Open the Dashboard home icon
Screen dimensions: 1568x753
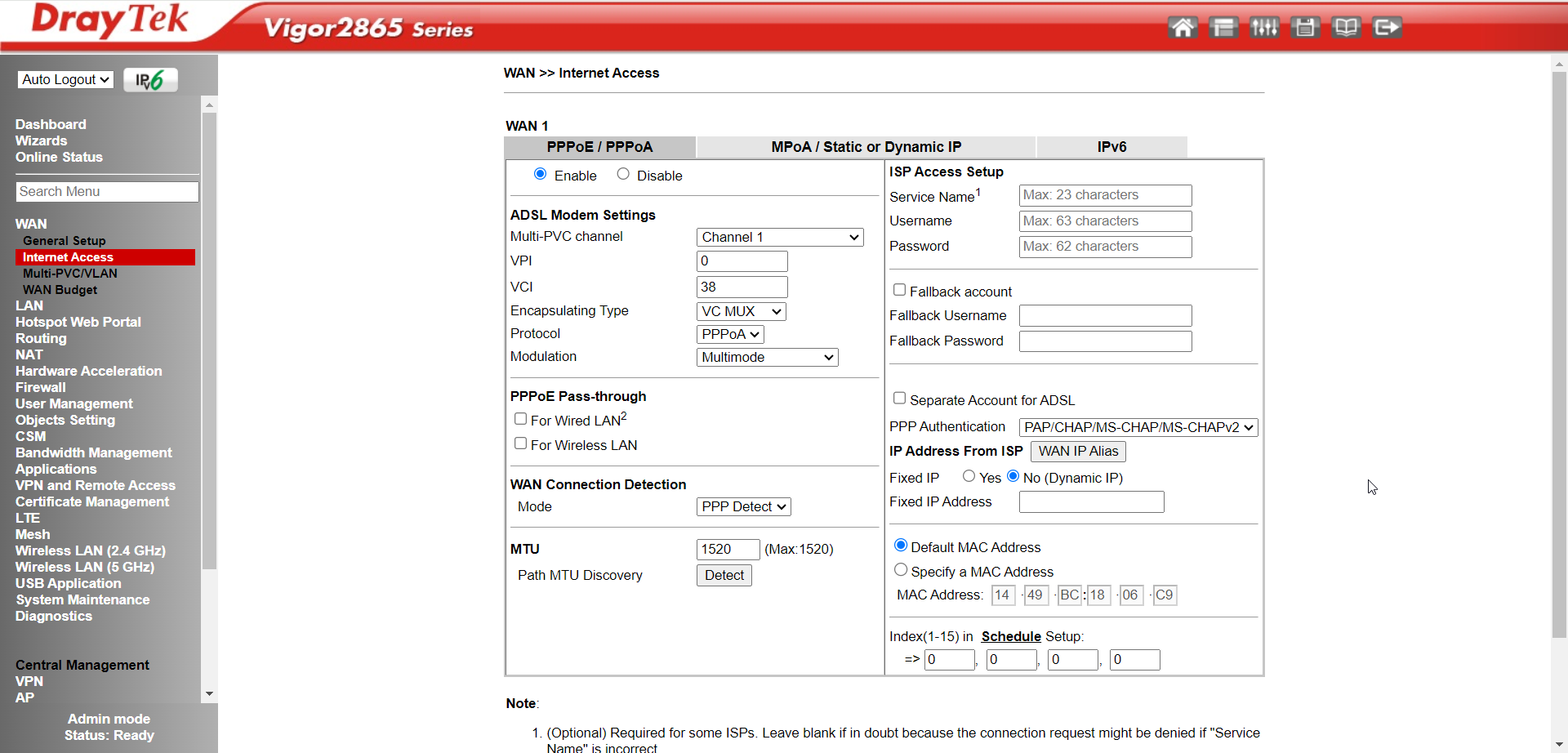pos(1183,27)
